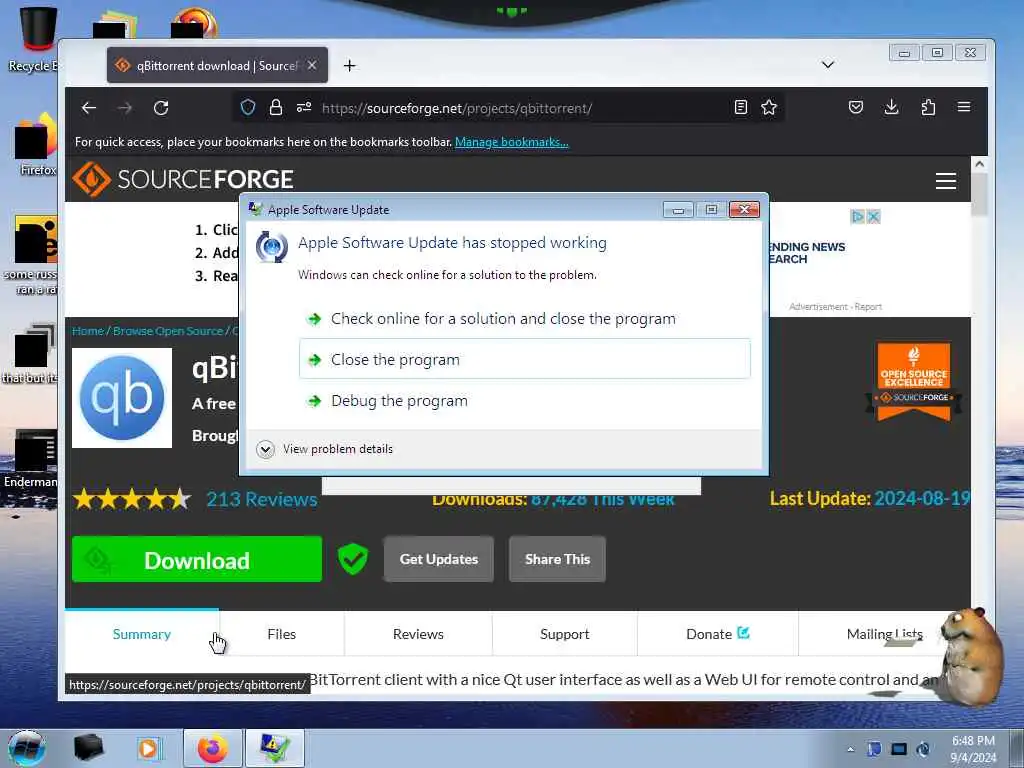Image resolution: width=1024 pixels, height=768 pixels.
Task: Show hidden tray icons arrow
Action: 850,749
